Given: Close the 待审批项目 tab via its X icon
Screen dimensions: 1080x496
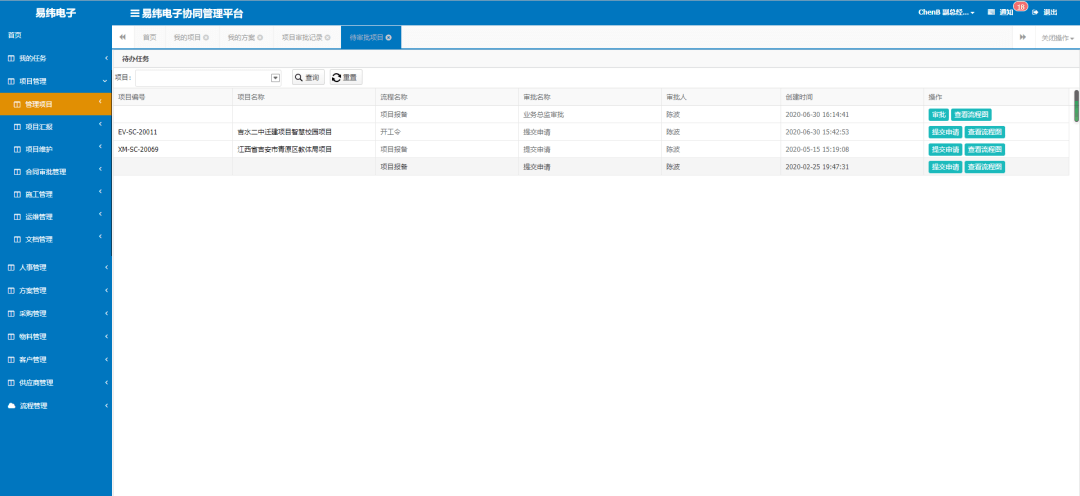Looking at the screenshot, I should [x=388, y=37].
